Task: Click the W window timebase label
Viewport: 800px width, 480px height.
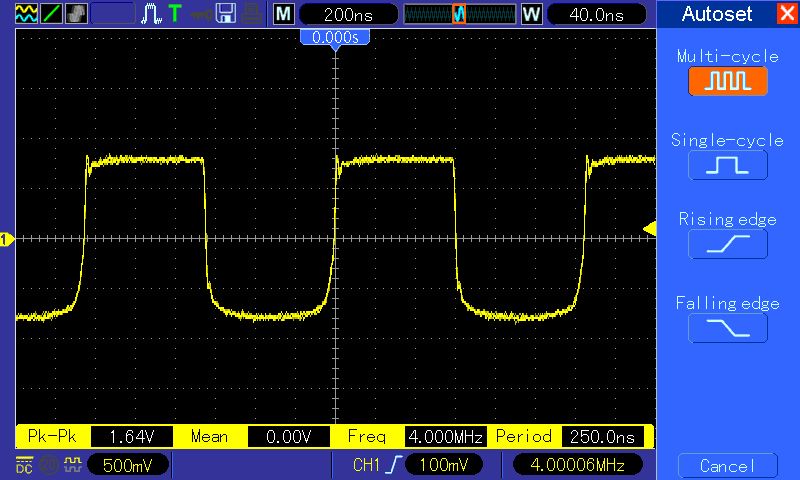Action: (x=531, y=14)
